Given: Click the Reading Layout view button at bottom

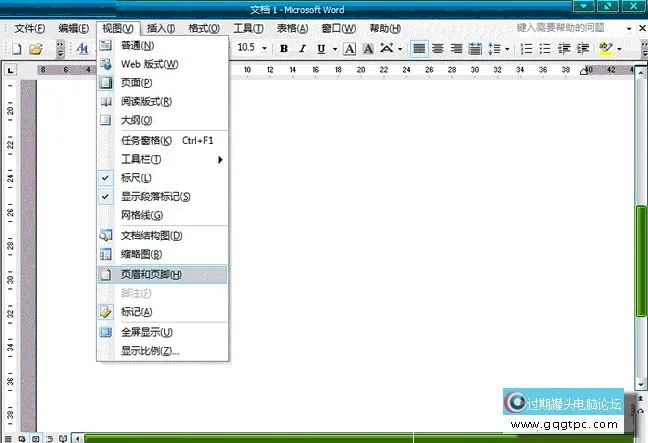Looking at the screenshot, I should pos(63,438).
